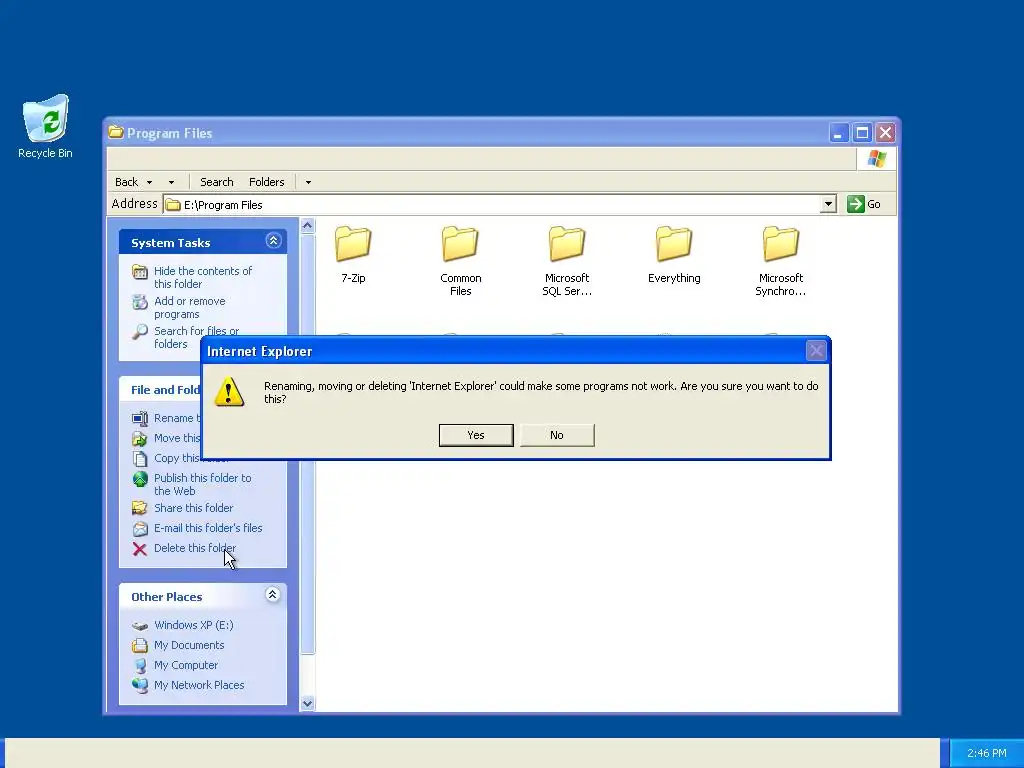1024x768 pixels.
Task: Click the E-mail folder's files envelope icon
Action: point(140,528)
